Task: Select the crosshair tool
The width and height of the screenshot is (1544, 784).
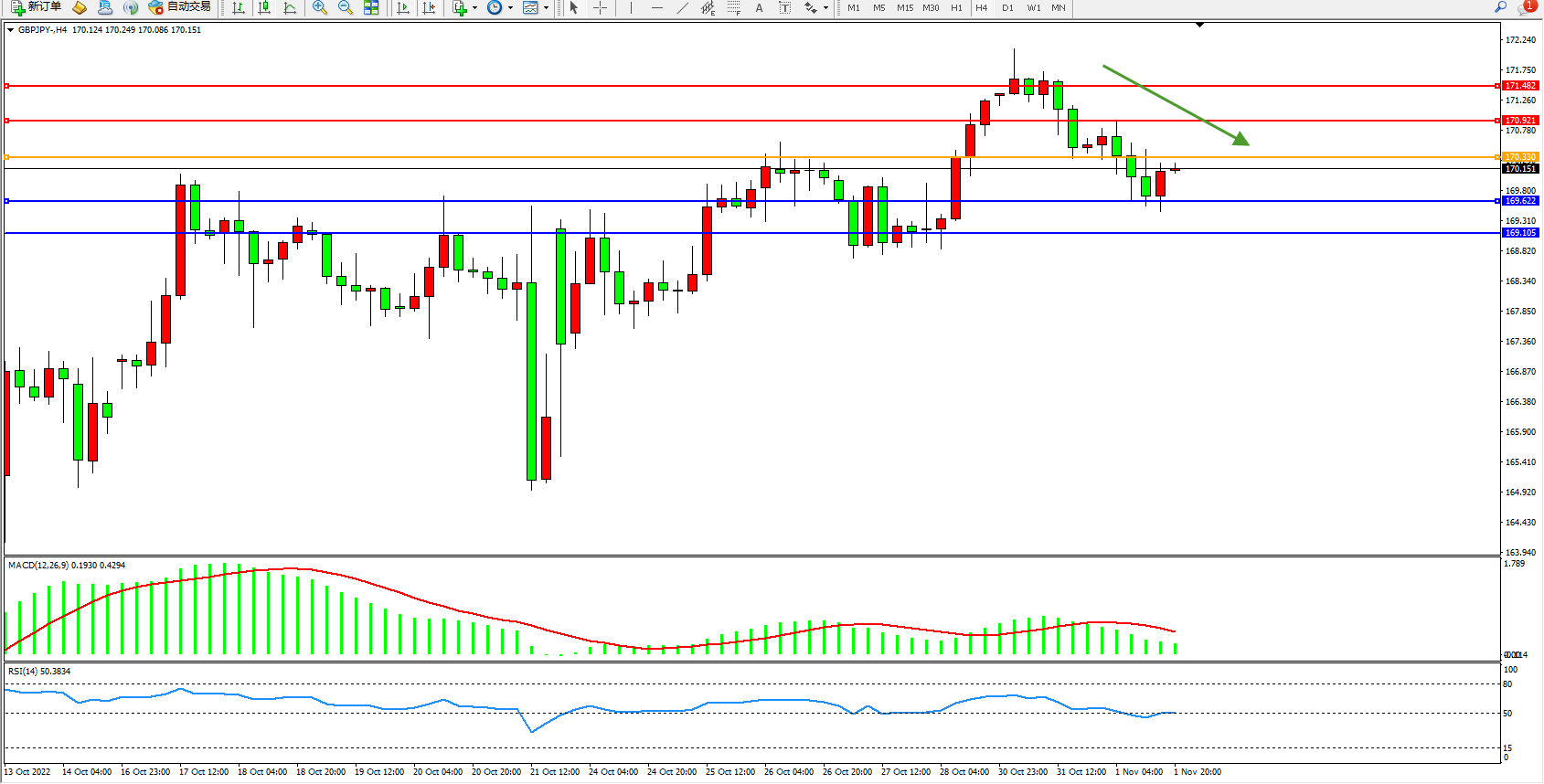Action: pyautogui.click(x=600, y=7)
